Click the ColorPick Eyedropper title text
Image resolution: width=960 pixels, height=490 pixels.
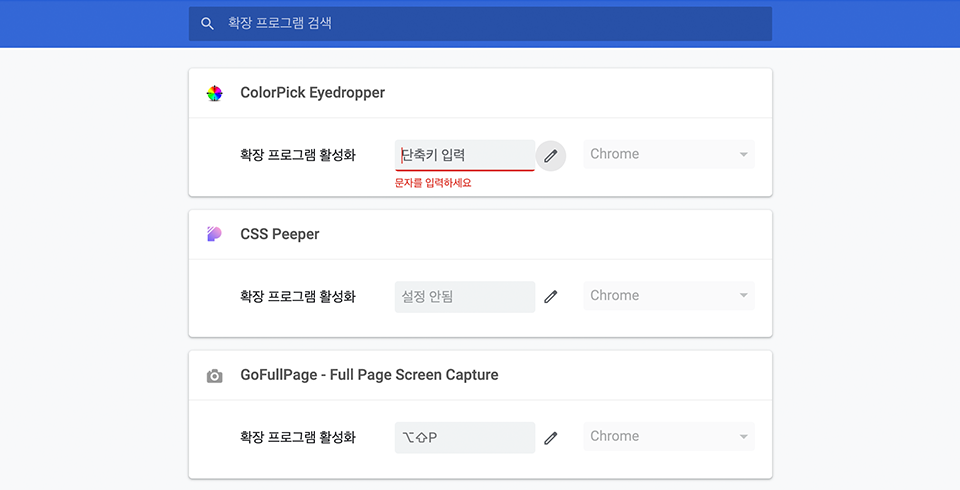(312, 92)
